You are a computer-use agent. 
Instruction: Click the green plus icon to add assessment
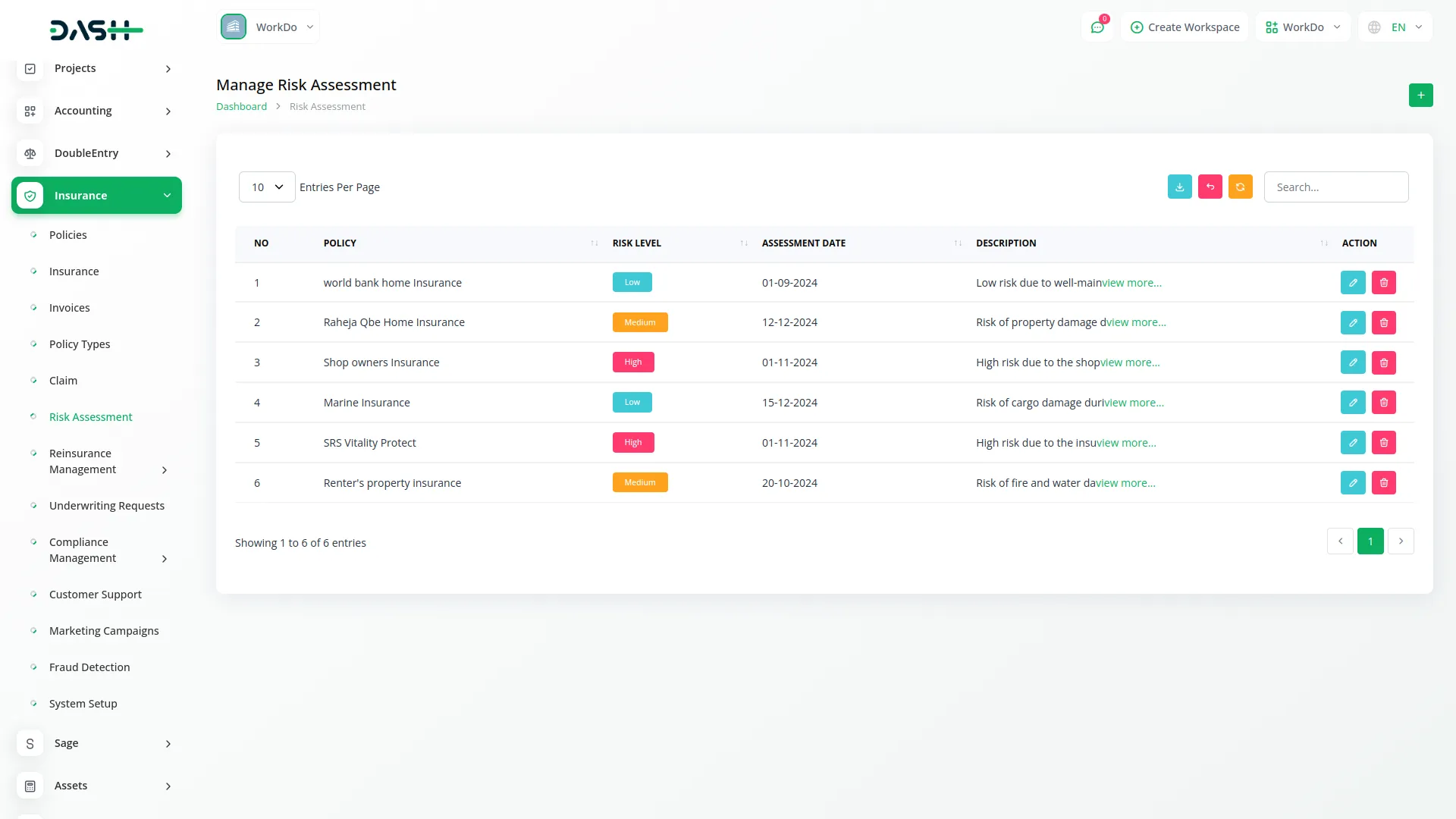[1421, 95]
